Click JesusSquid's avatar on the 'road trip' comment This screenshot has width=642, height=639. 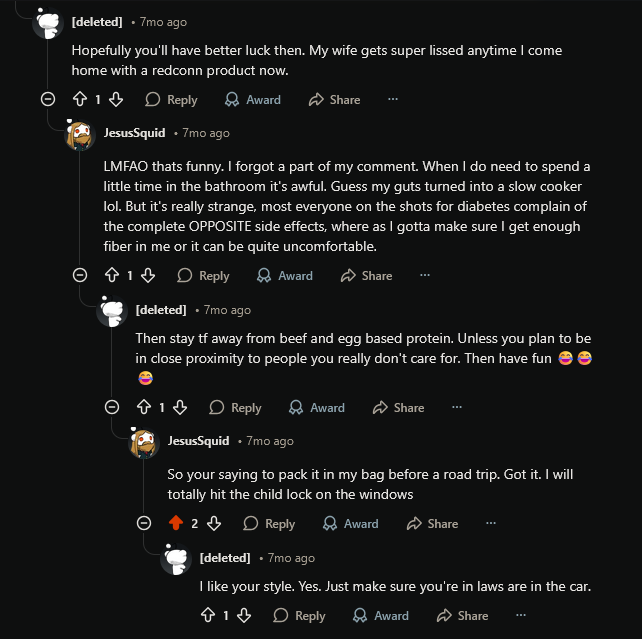(x=144, y=443)
